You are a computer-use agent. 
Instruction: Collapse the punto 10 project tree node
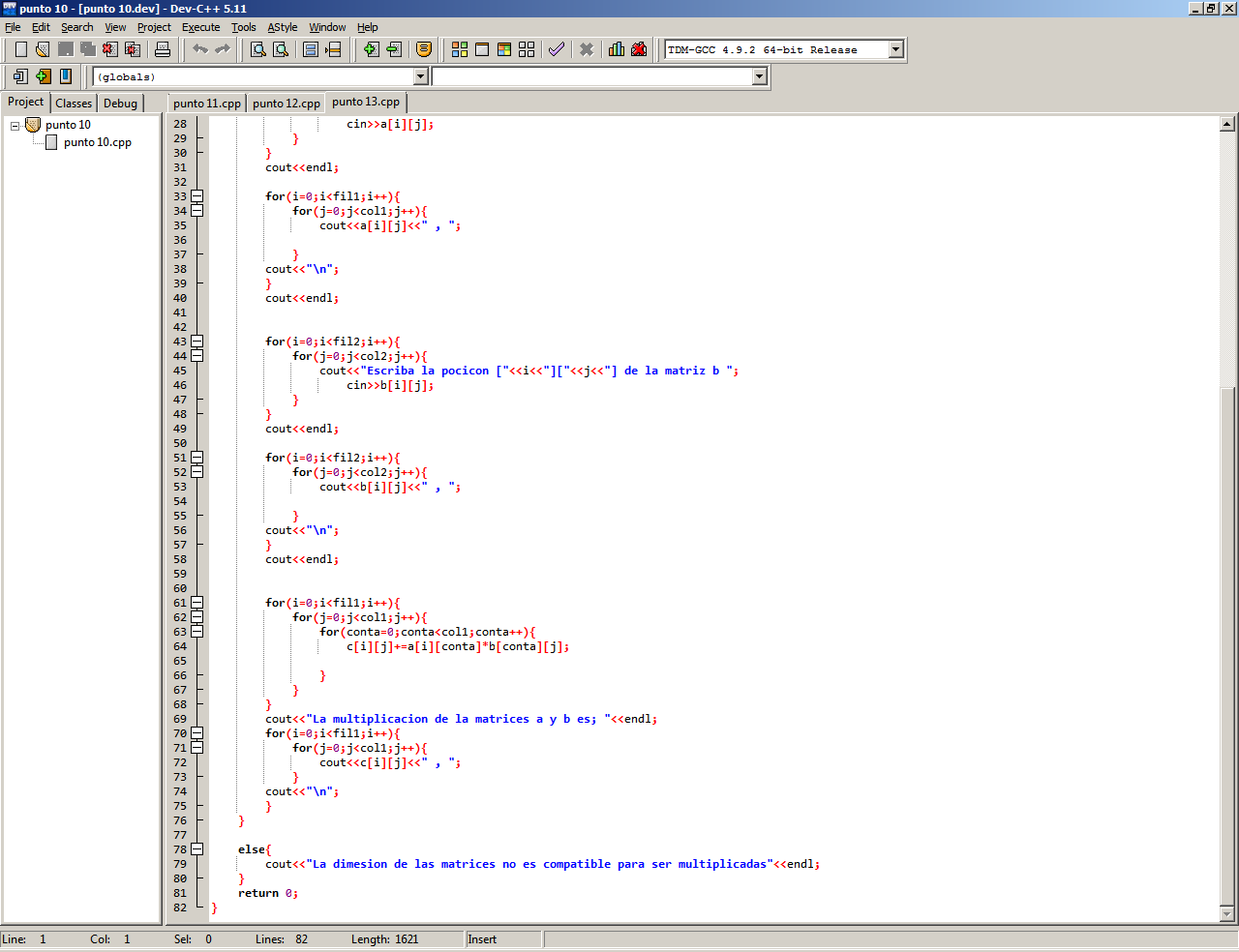[x=15, y=126]
